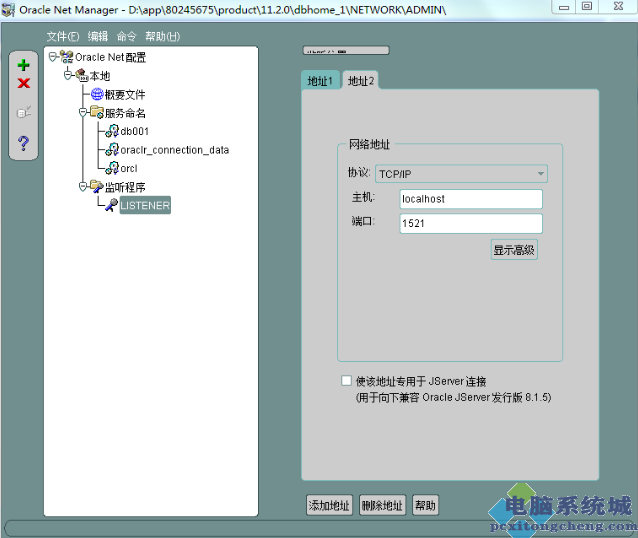Click the LISTENER listener icon
Image resolution: width=638 pixels, height=538 pixels.
(111, 205)
